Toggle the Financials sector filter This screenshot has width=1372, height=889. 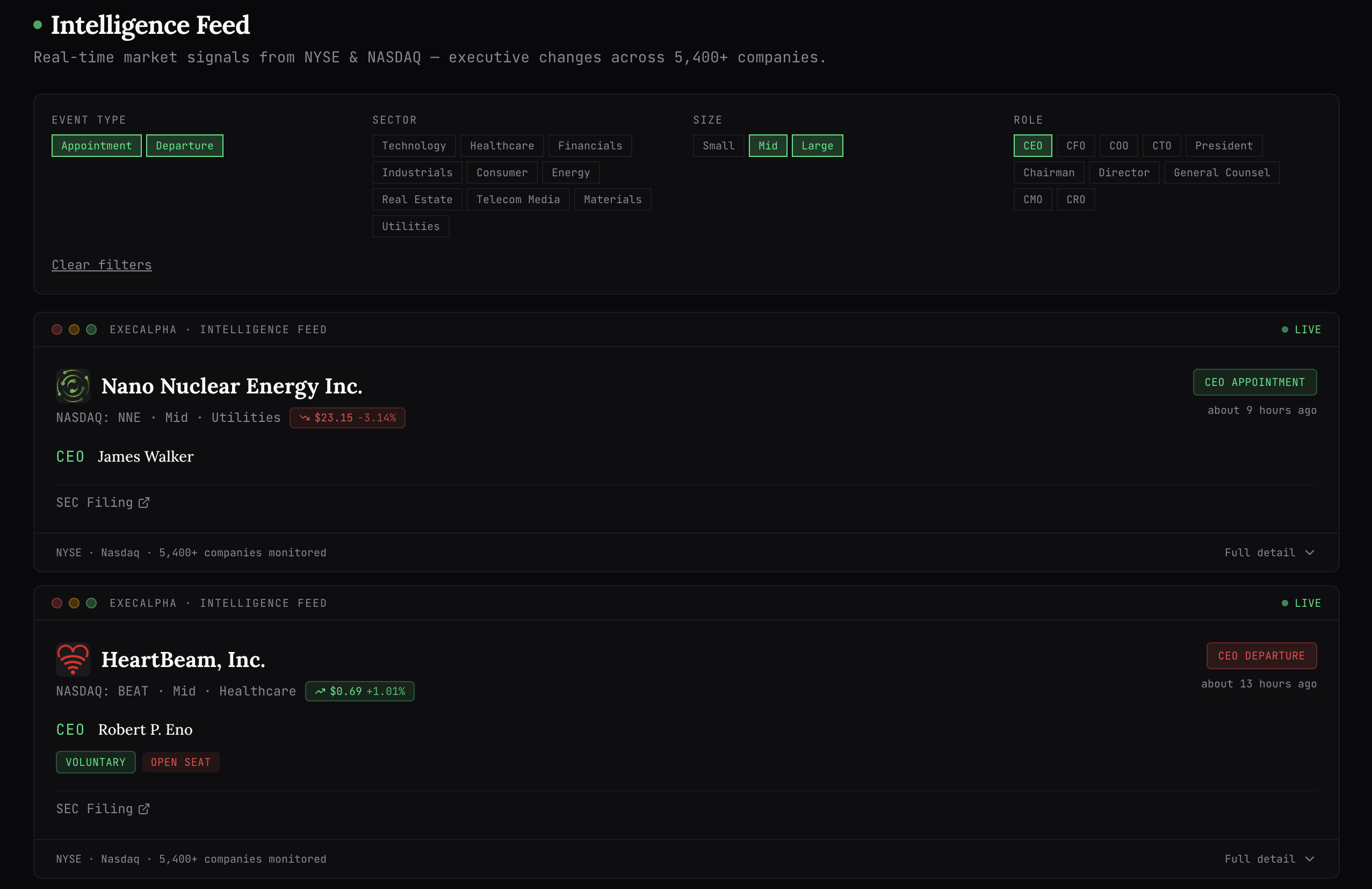click(x=590, y=145)
